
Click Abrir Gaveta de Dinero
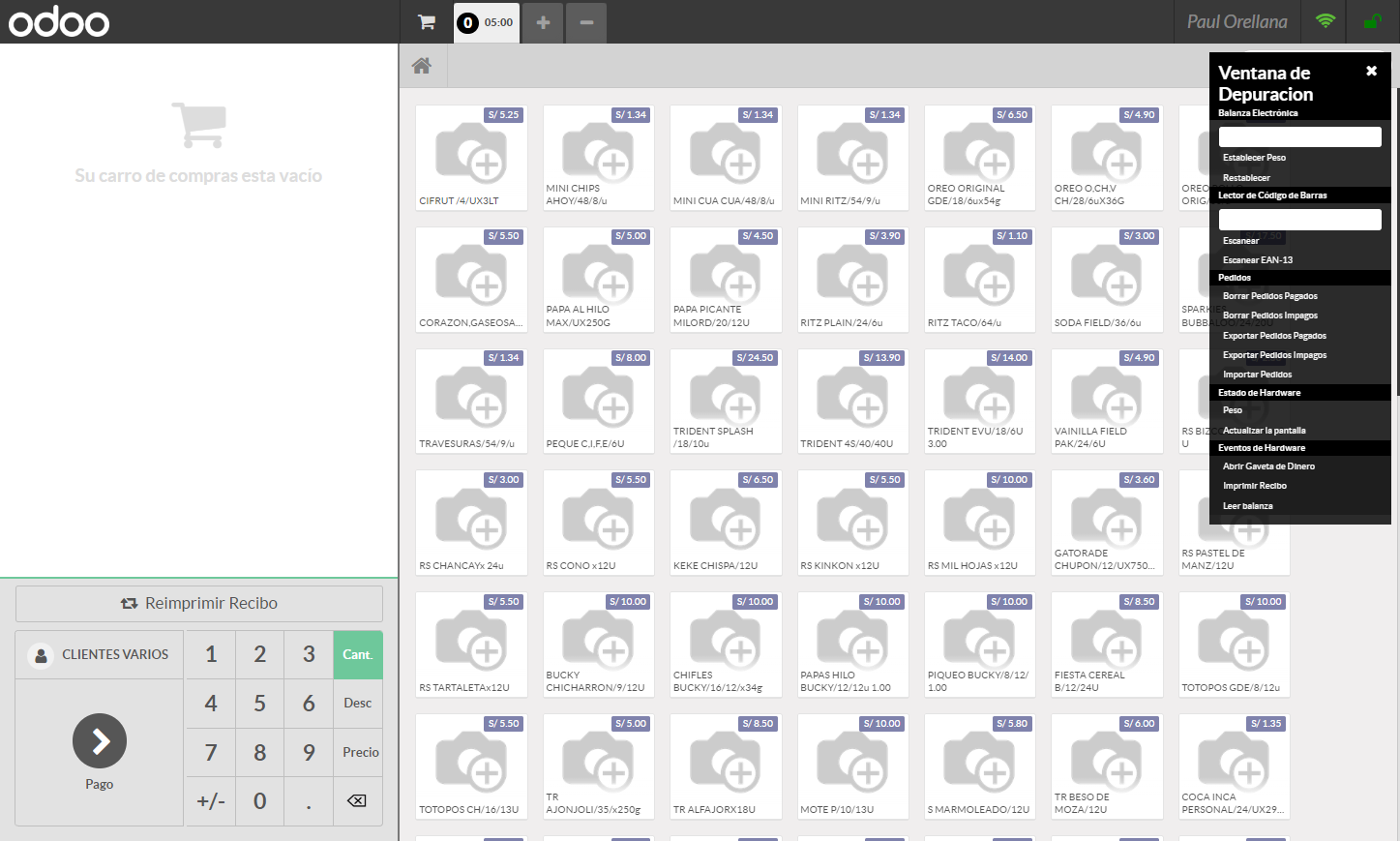[1268, 466]
